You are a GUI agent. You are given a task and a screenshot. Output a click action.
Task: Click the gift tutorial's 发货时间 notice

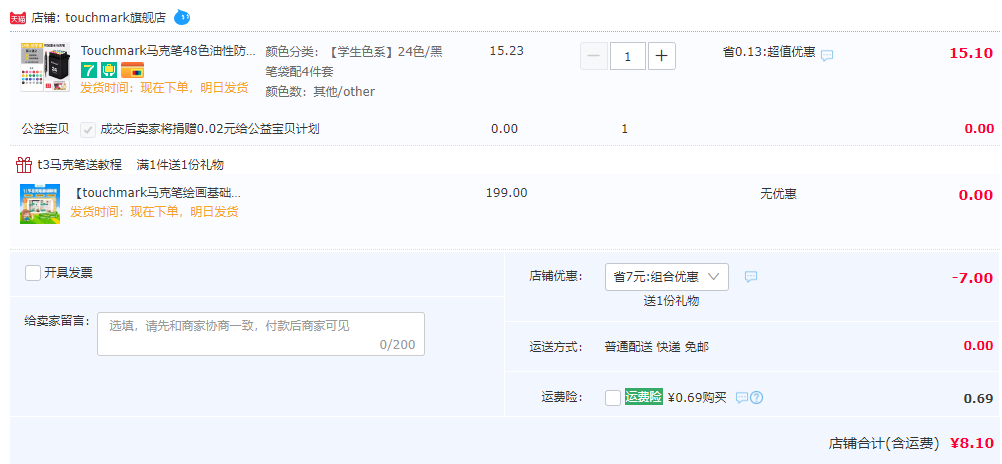pyautogui.click(x=154, y=212)
